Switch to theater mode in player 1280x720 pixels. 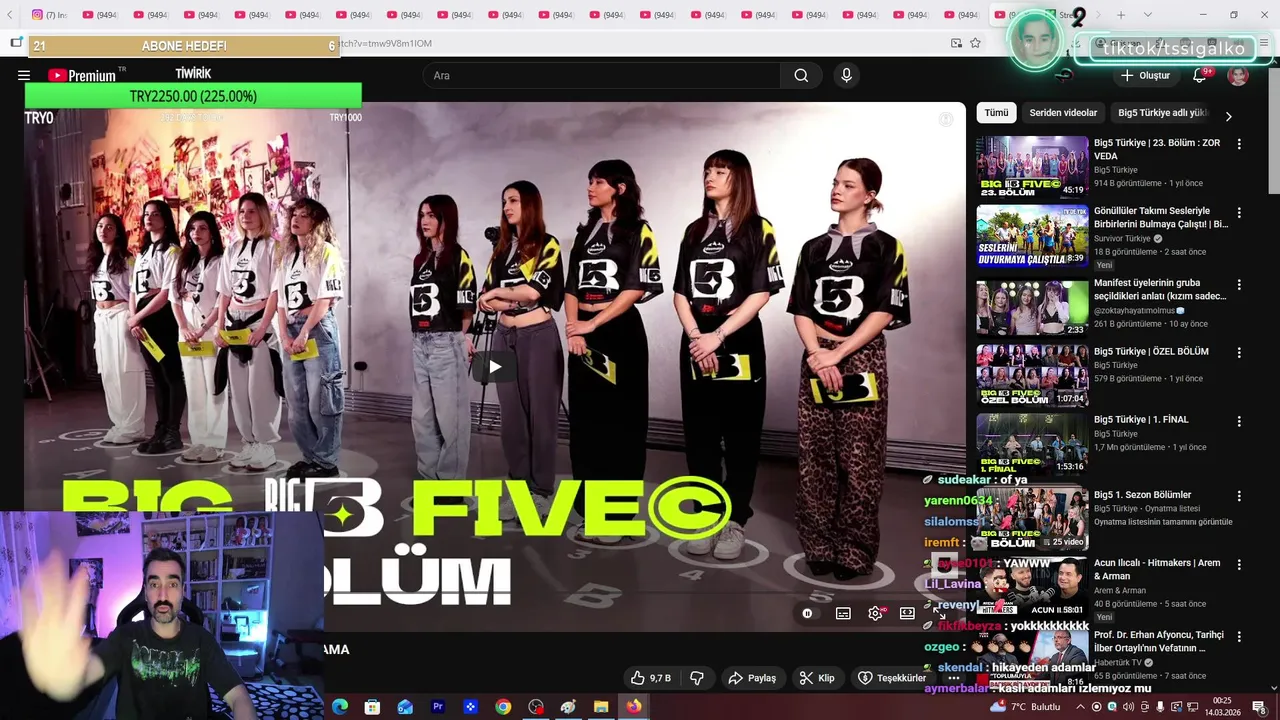(907, 613)
